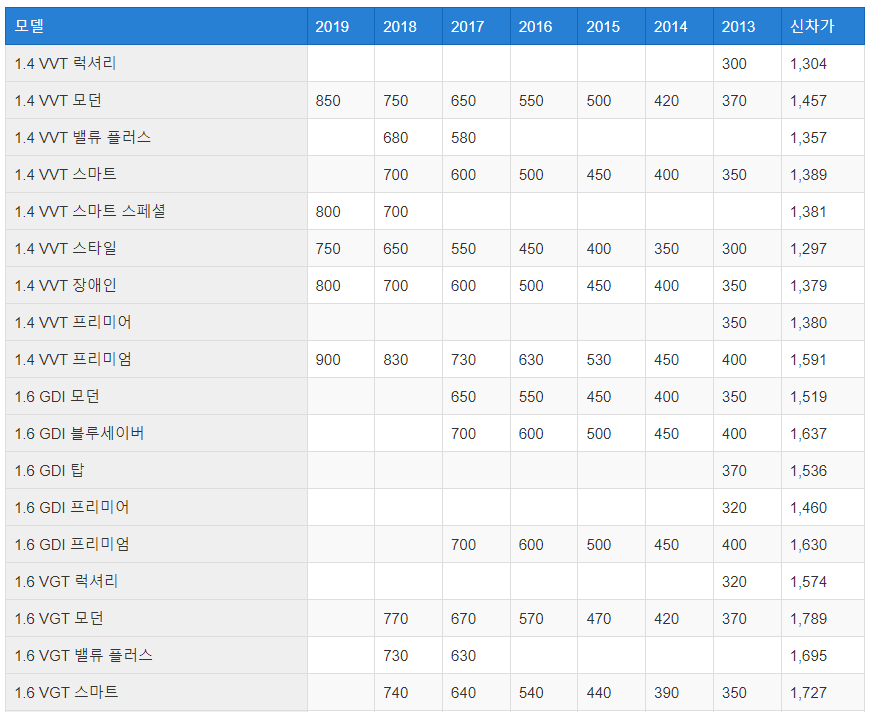Viewport: 869px width, 712px height.
Task: Click 2015 value 470 in 1.6 VGT 모던 row
Action: 599,619
